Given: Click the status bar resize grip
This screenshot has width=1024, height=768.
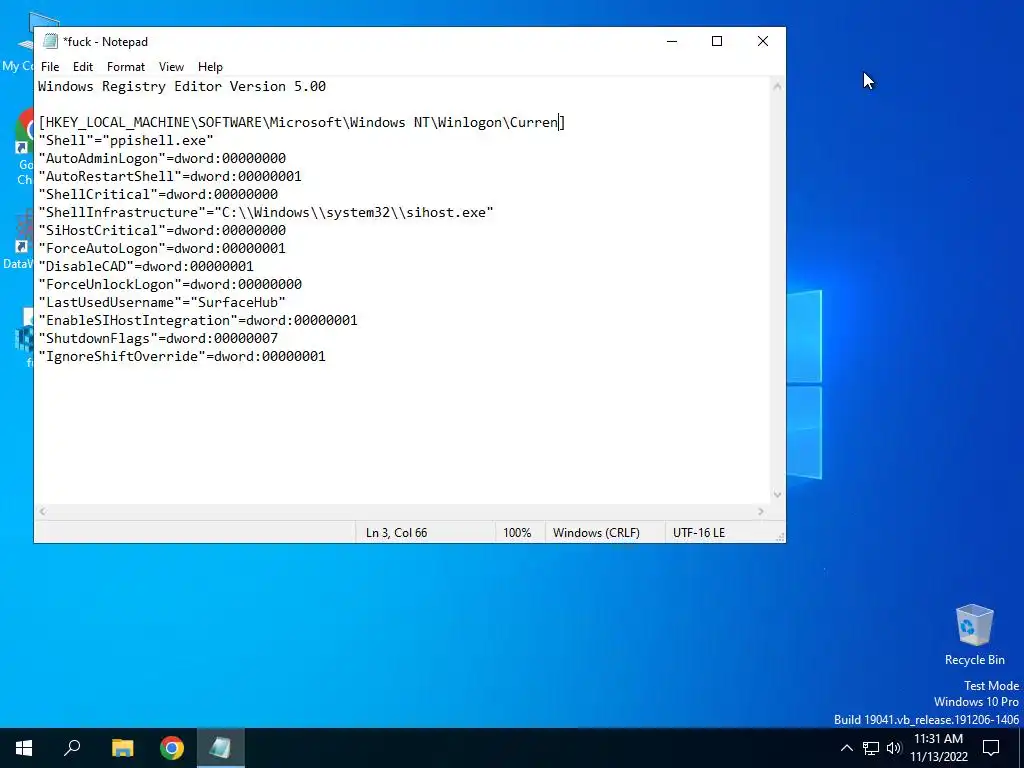Looking at the screenshot, I should click(x=780, y=537).
